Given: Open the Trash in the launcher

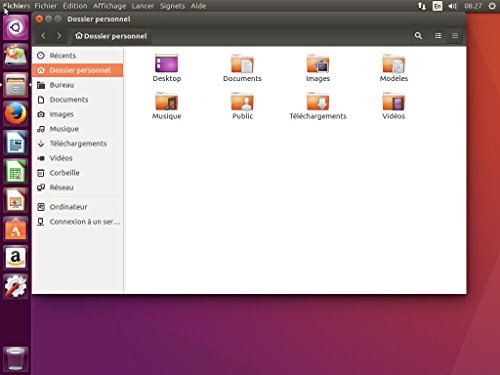Looking at the screenshot, I should click(x=15, y=359).
